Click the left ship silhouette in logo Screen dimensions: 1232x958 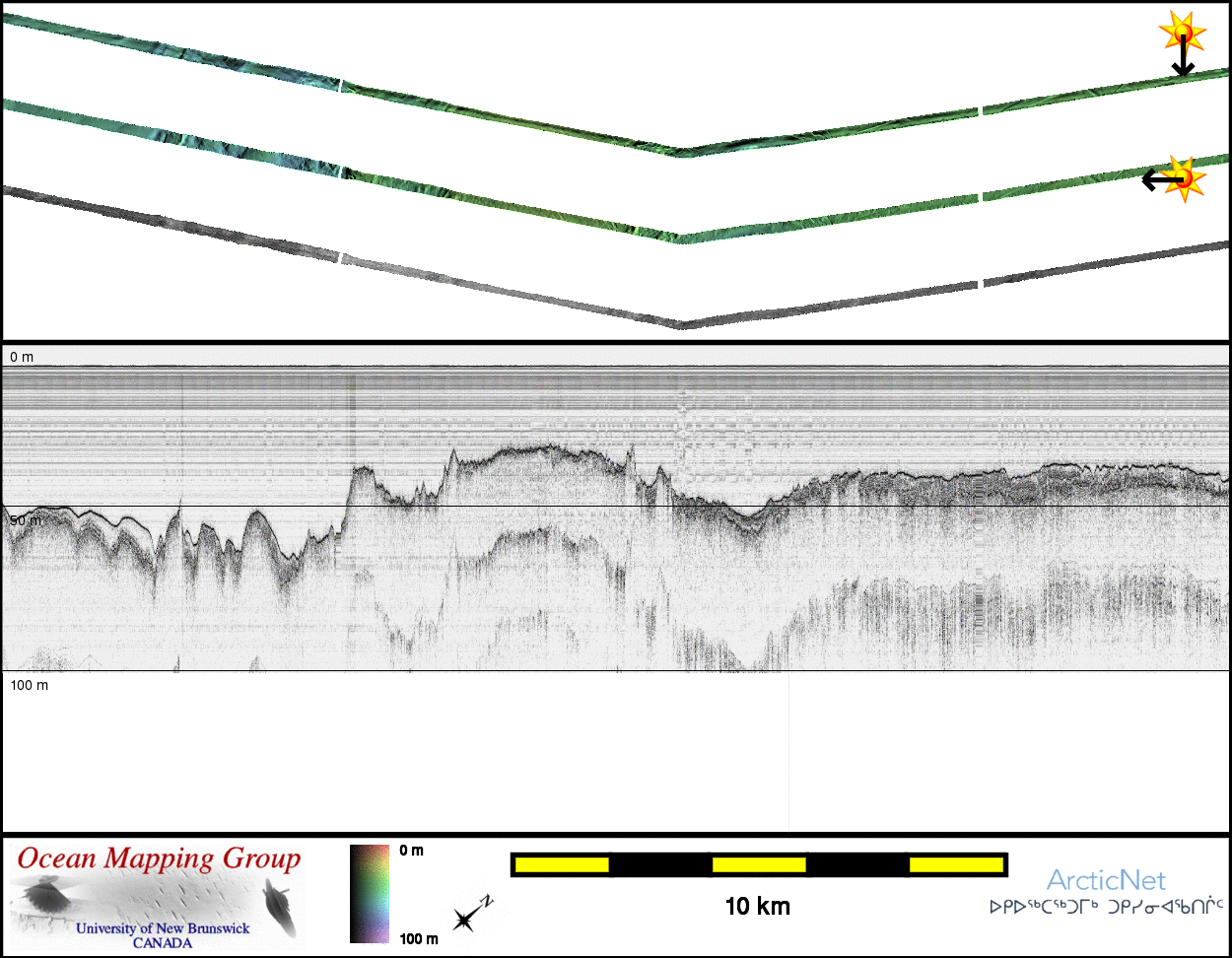pos(44,896)
